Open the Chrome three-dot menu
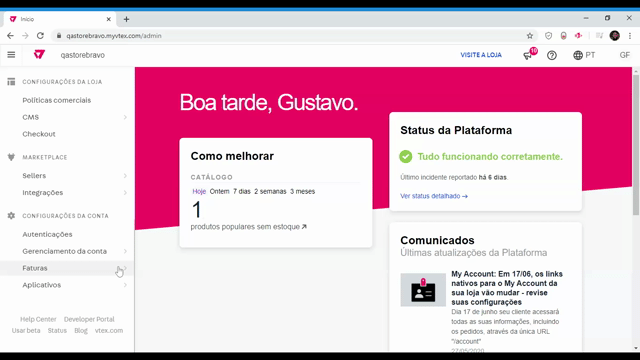The height and width of the screenshot is (360, 640). (630, 36)
